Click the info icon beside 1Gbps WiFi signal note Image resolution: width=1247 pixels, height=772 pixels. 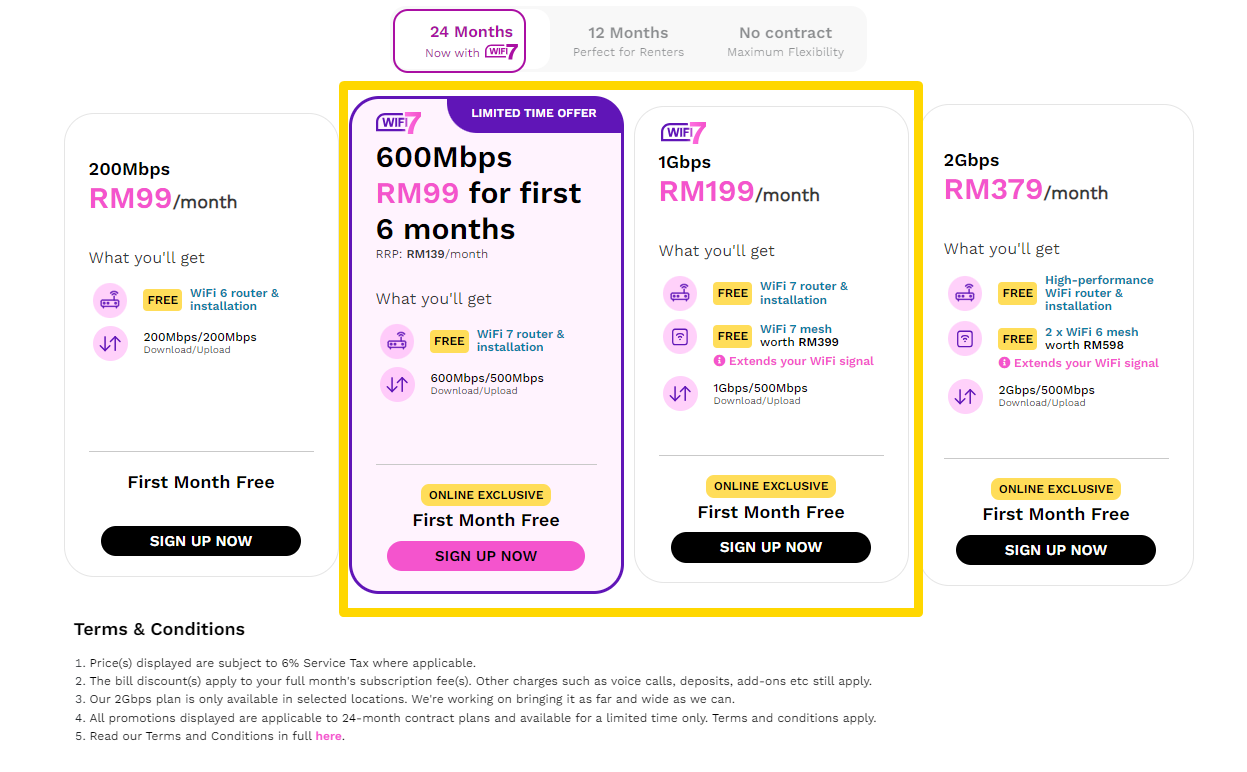[719, 361]
